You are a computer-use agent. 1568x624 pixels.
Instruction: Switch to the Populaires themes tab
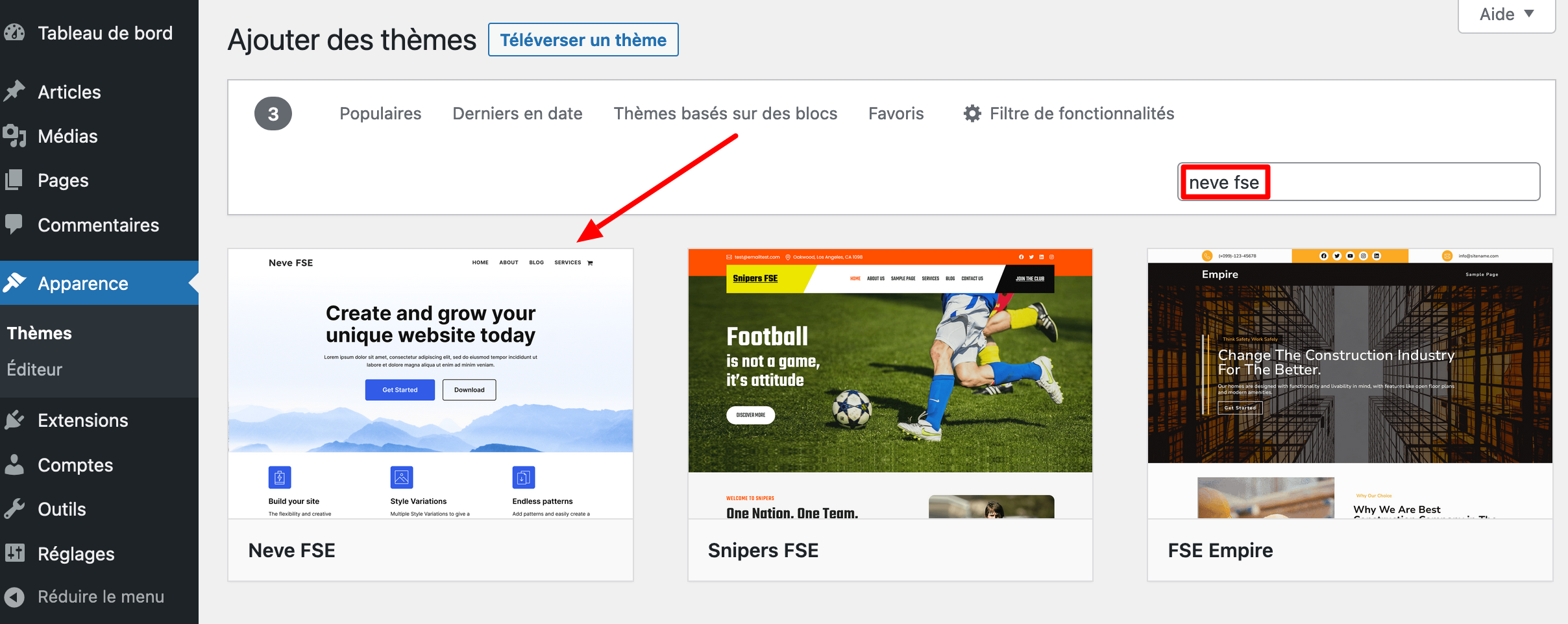[x=380, y=113]
